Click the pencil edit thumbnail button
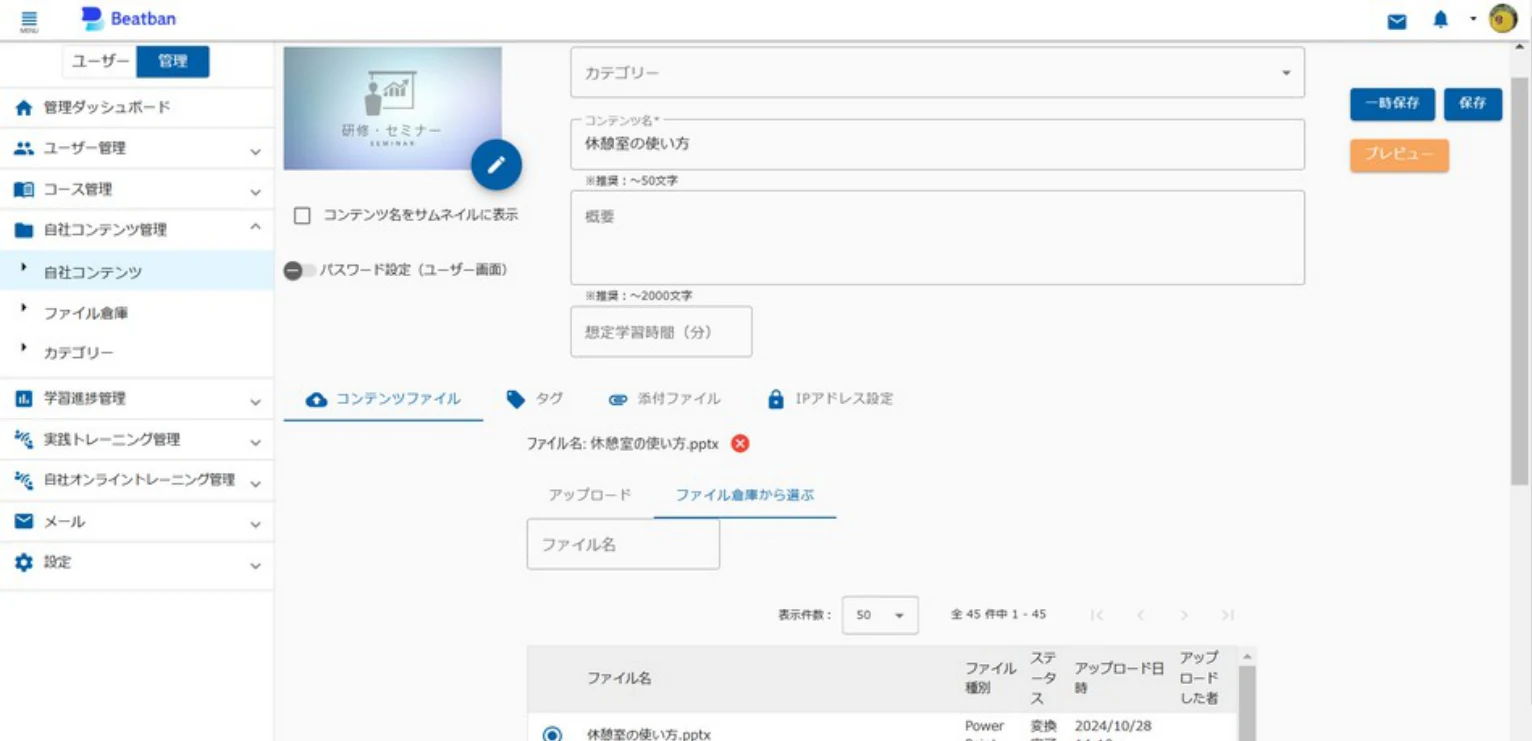 496,165
